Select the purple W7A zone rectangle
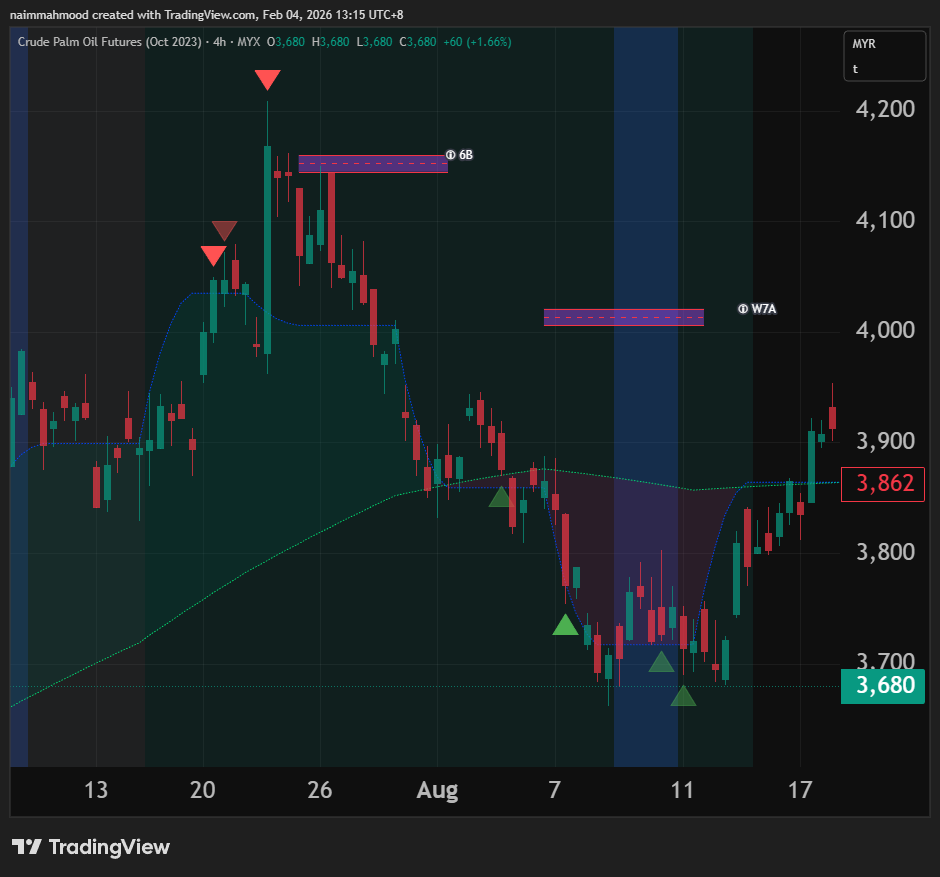 click(623, 317)
